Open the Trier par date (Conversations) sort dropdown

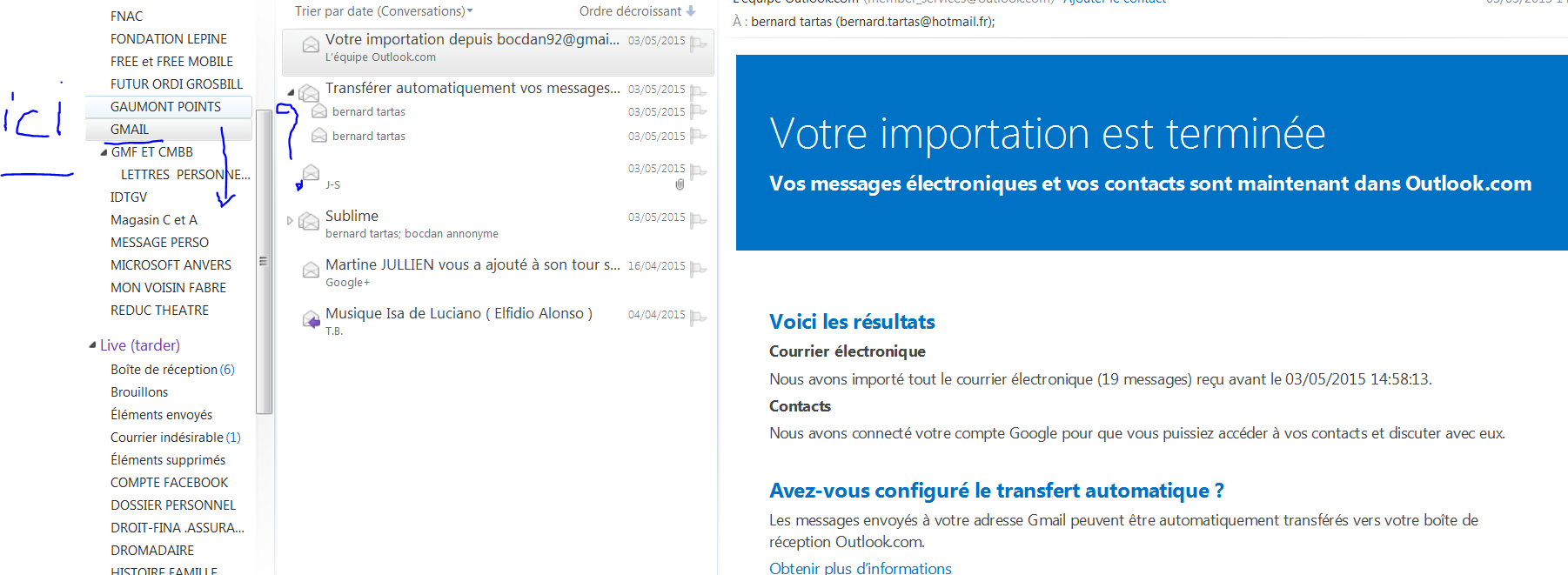click(x=384, y=11)
